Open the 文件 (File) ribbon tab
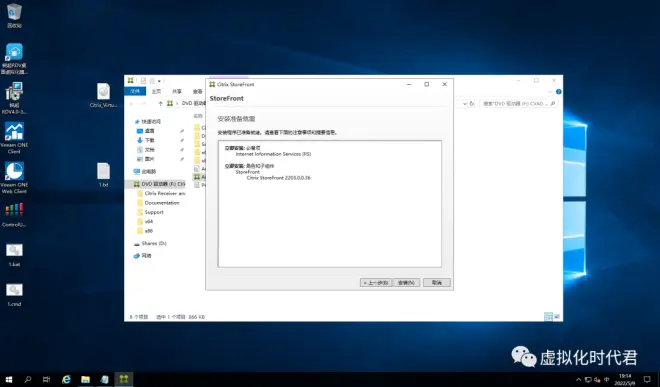The height and width of the screenshot is (387, 660). 135,91
